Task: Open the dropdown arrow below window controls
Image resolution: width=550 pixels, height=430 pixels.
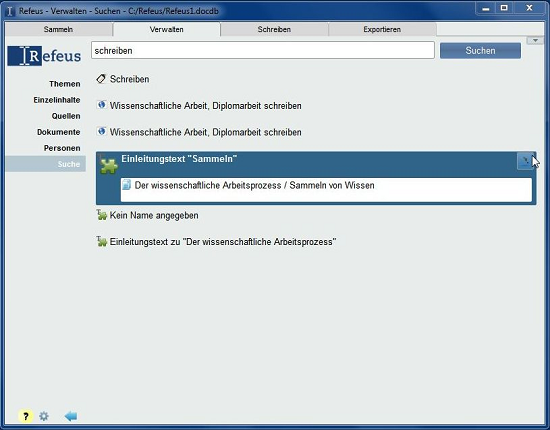Action: [535, 41]
